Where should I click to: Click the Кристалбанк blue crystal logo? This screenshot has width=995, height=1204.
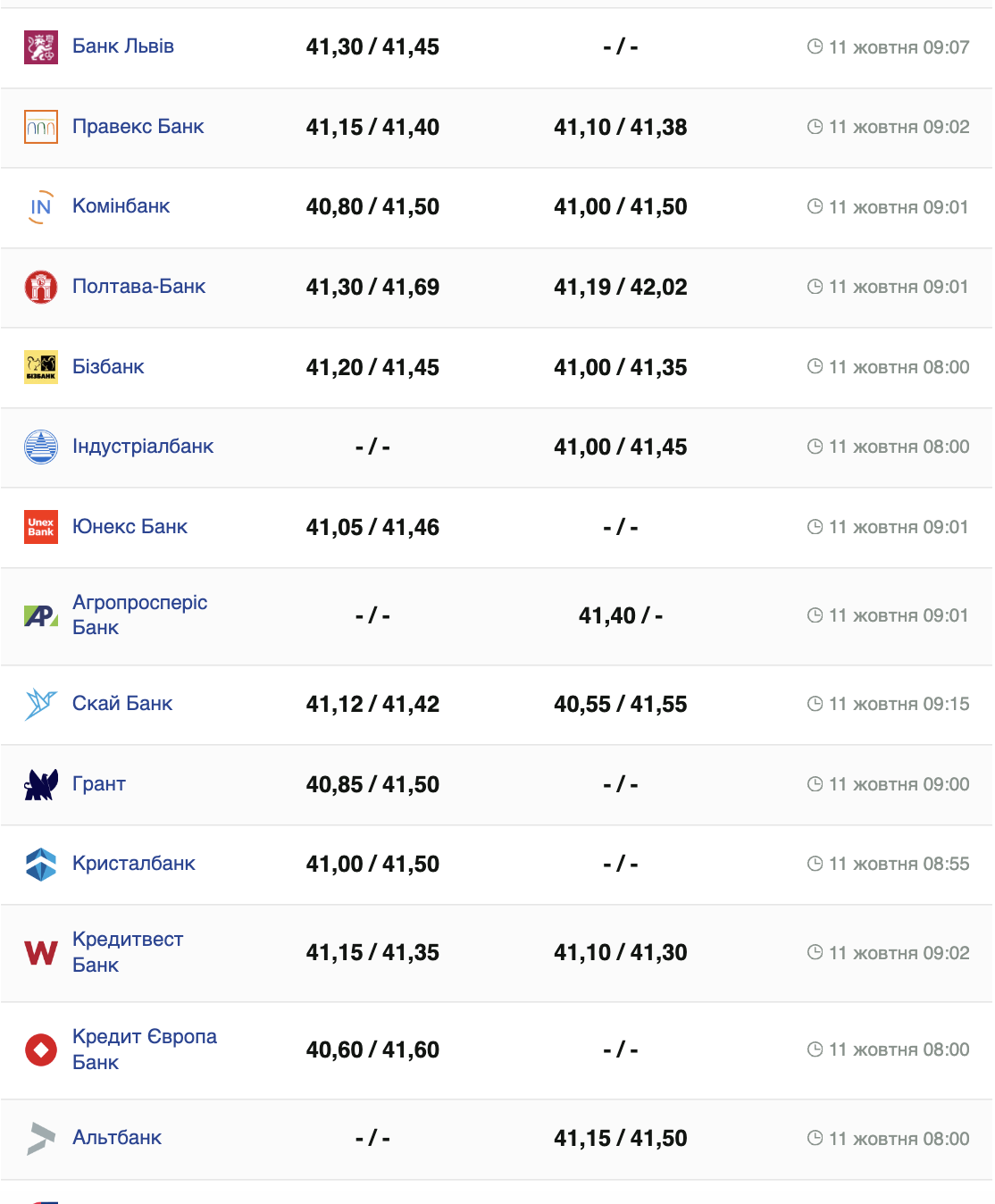pos(41,864)
